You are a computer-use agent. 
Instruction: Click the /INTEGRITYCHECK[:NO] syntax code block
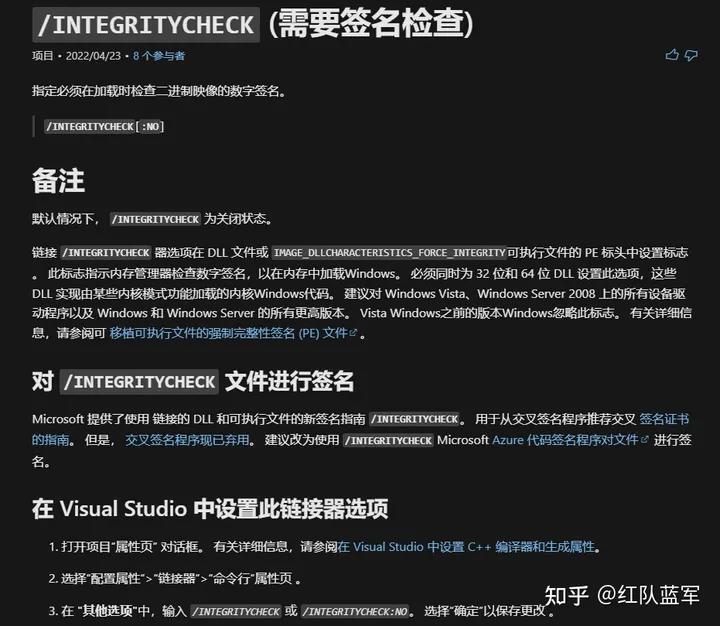point(105,126)
